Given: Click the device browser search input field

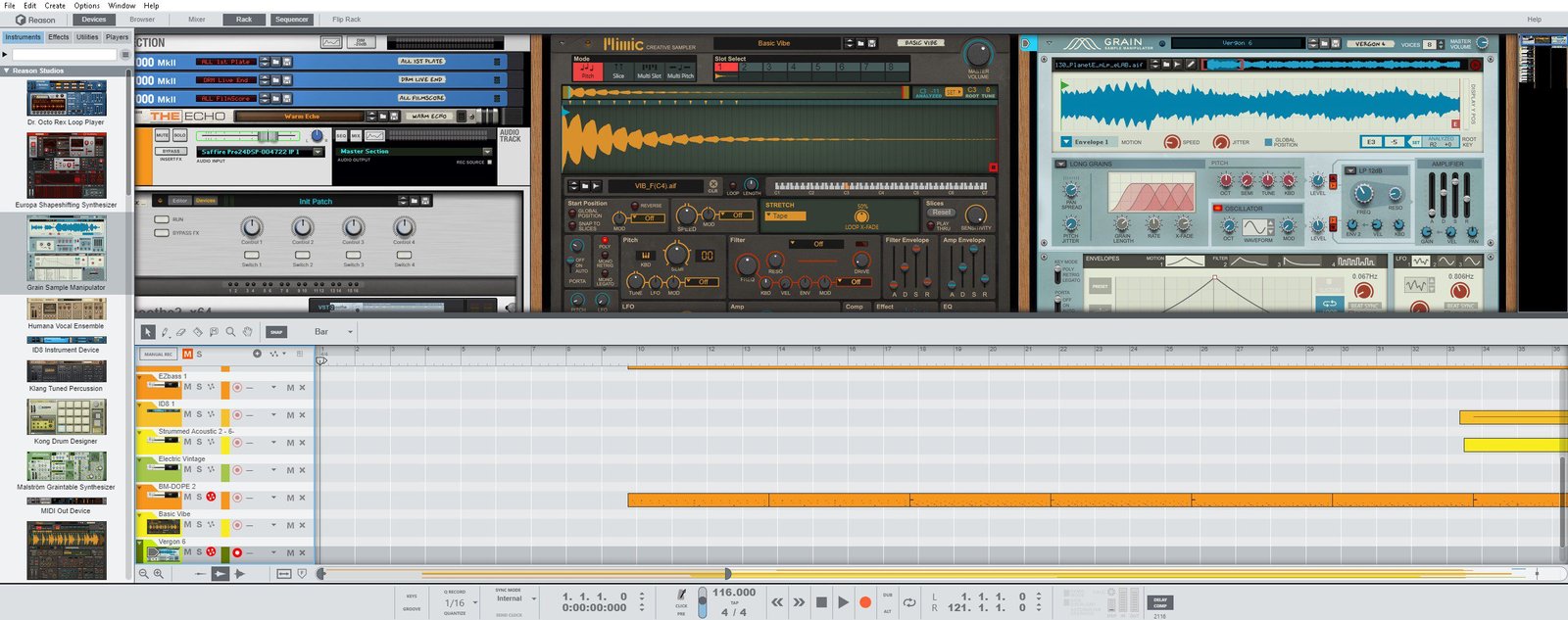Looking at the screenshot, I should pyautogui.click(x=65, y=55).
